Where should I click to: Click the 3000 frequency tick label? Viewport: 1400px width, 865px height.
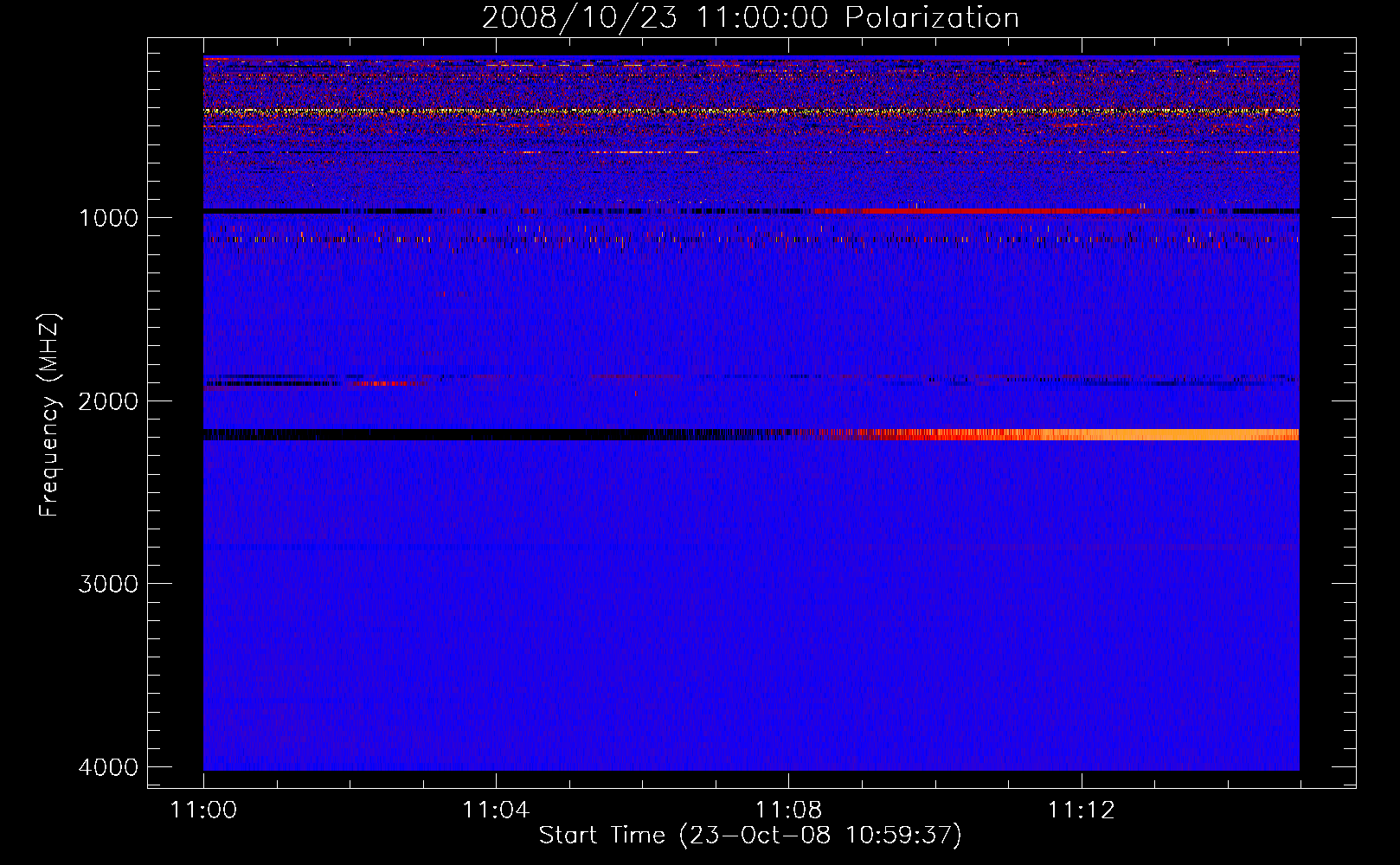point(108,584)
